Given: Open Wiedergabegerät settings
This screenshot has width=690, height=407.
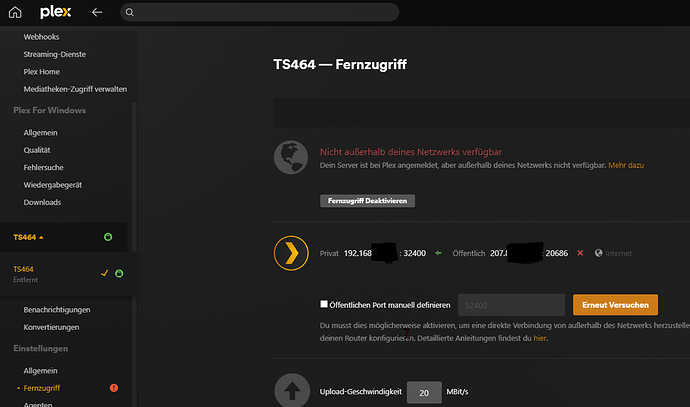Looking at the screenshot, I should 53,185.
